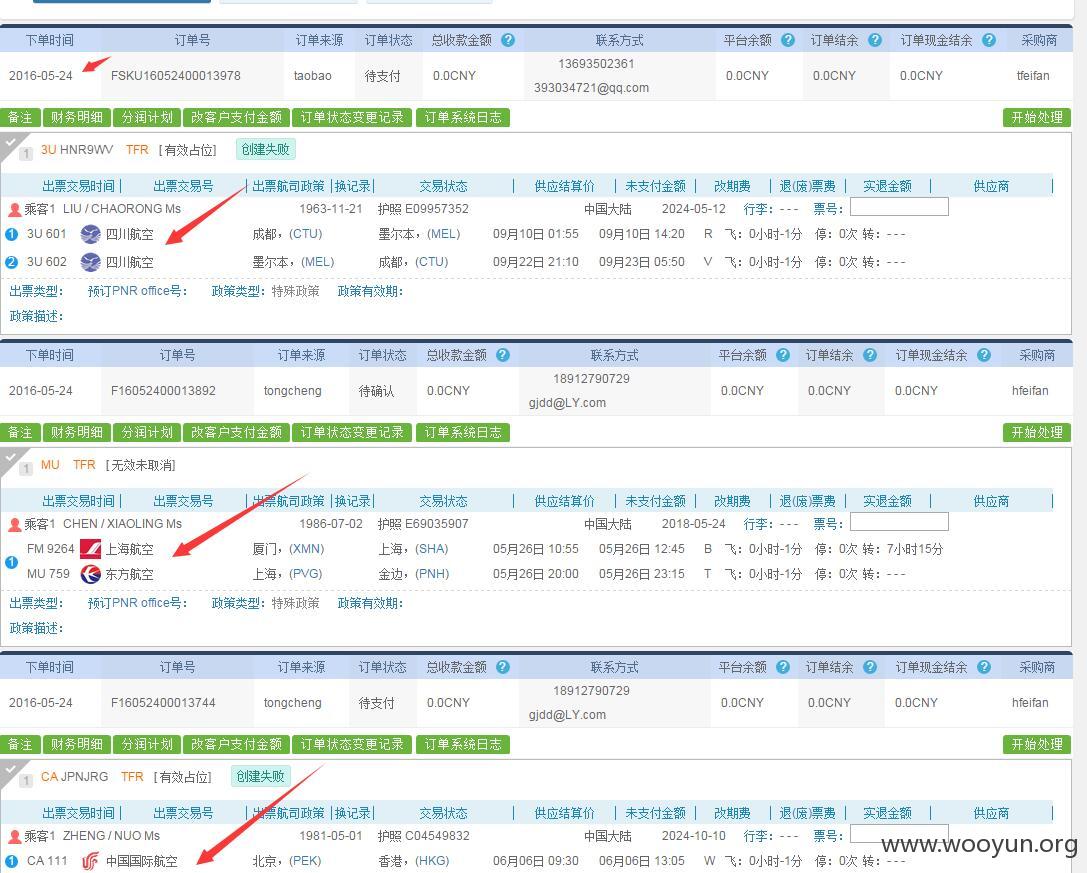Click 备注 for order F16052400013744
Image resolution: width=1087 pixels, height=873 pixels.
[20, 744]
